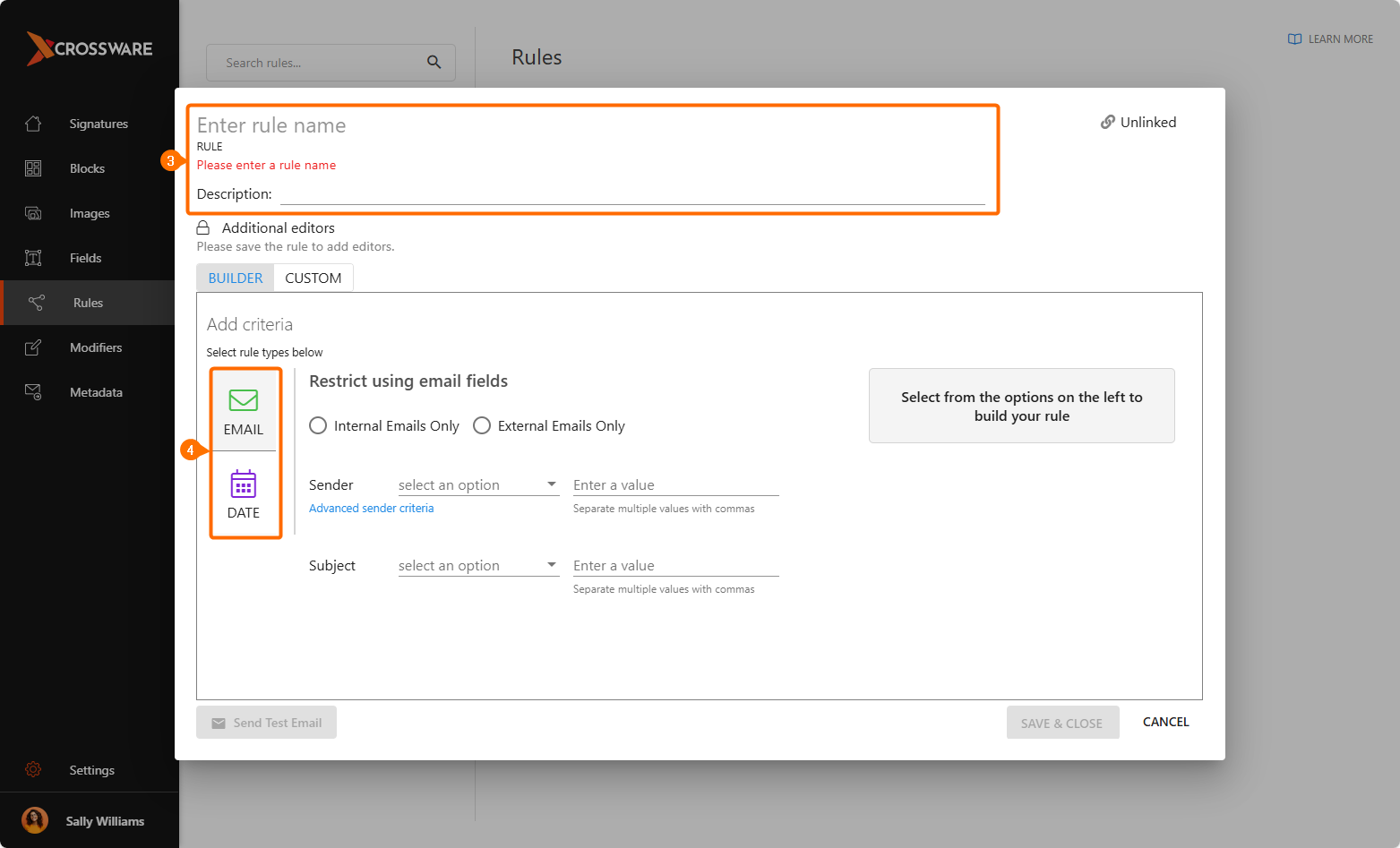Click the search magnifier icon
1400x848 pixels.
click(x=434, y=63)
